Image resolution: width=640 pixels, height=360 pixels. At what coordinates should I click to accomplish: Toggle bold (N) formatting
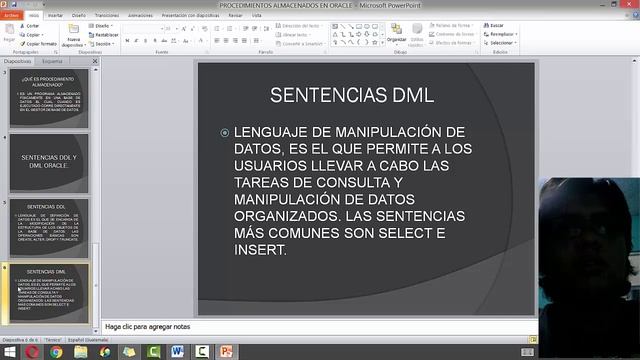point(127,41)
